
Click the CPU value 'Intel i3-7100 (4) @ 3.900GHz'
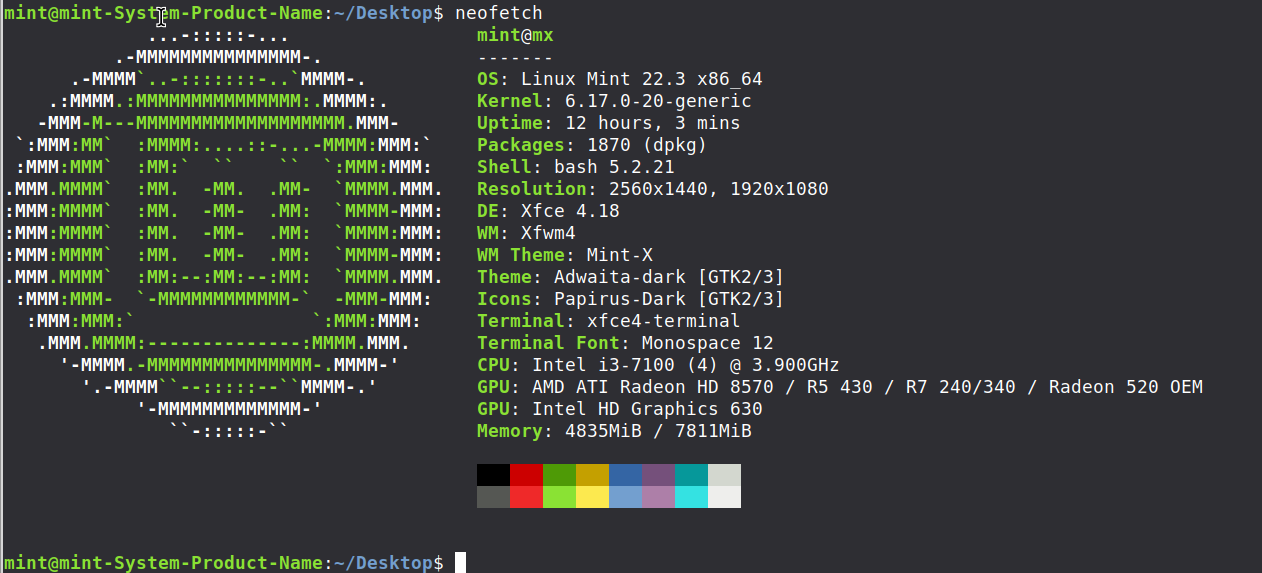click(x=686, y=365)
